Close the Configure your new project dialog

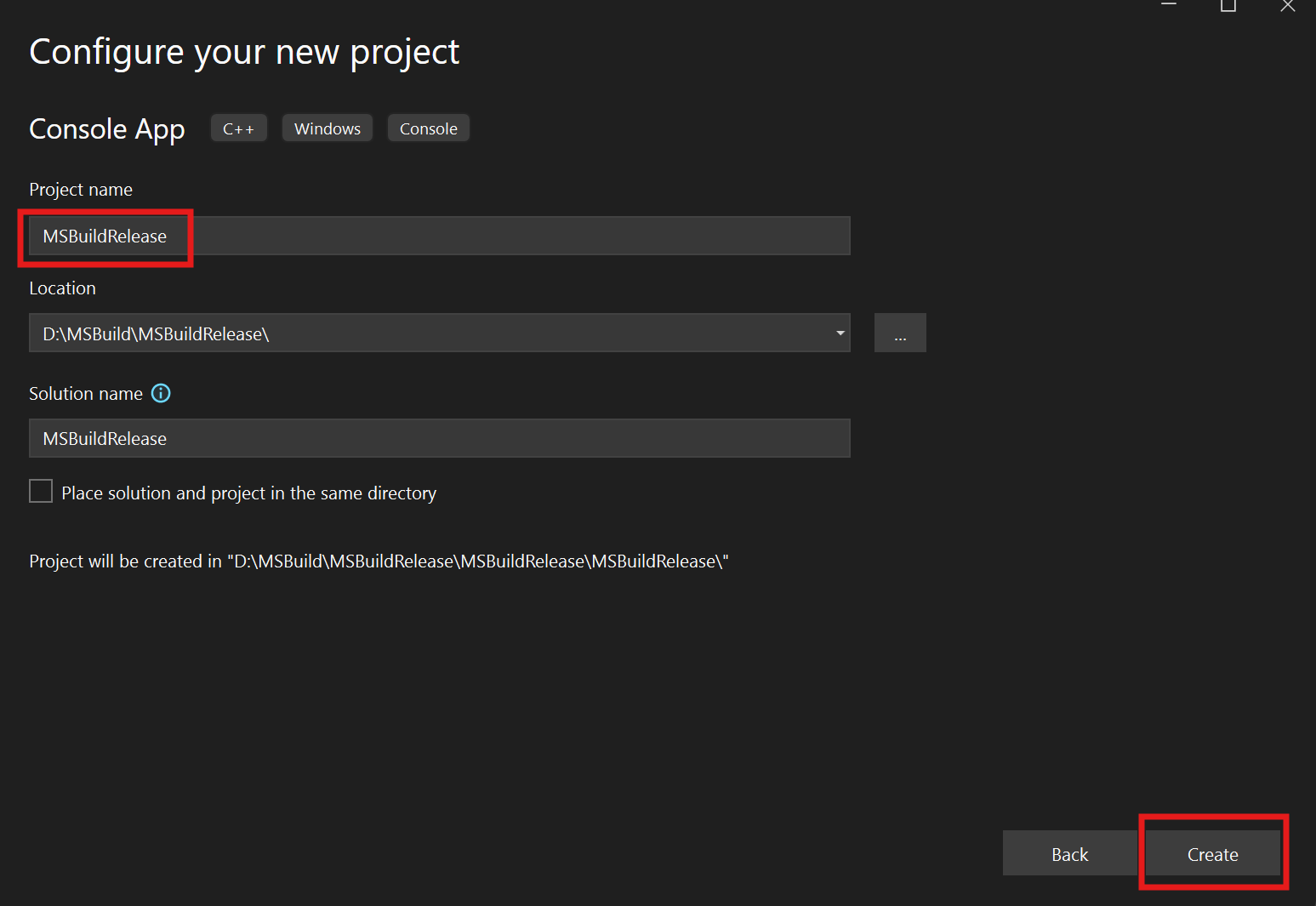(x=1287, y=6)
